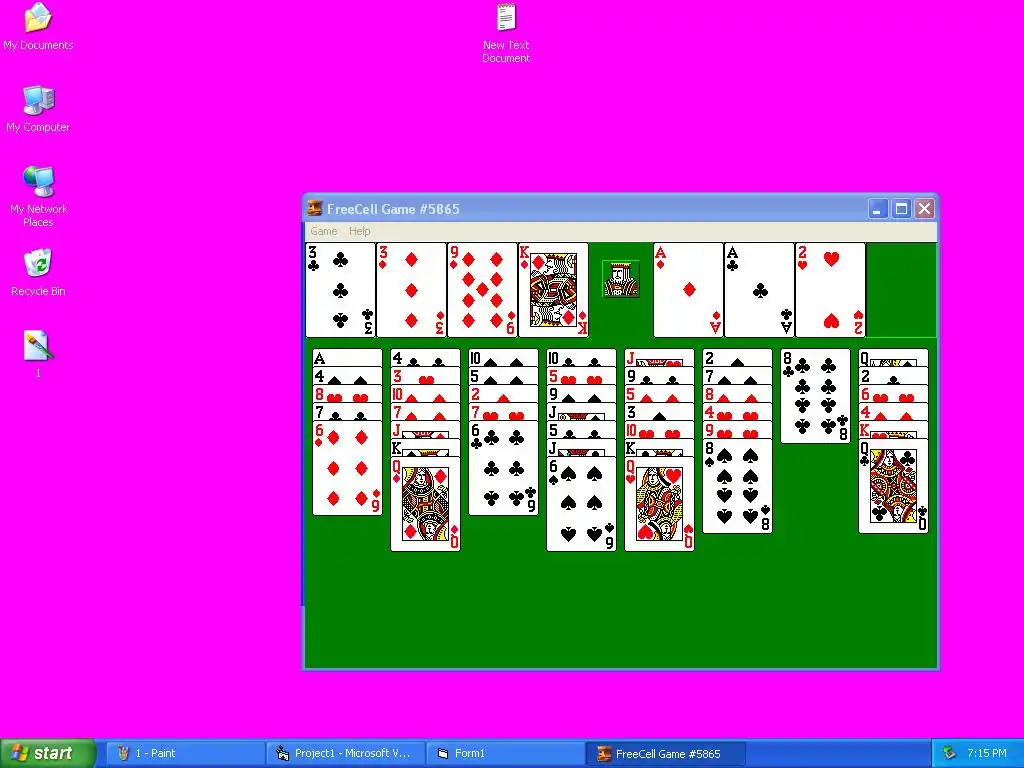Viewport: 1024px width, 768px height.
Task: Click the 10 of clubs in fourth column
Action: coord(581,358)
